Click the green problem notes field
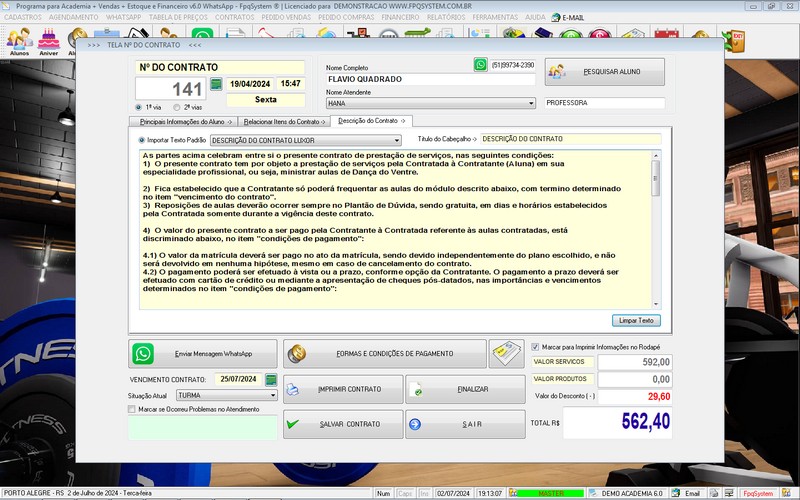The height and width of the screenshot is (500, 800). 203,428
